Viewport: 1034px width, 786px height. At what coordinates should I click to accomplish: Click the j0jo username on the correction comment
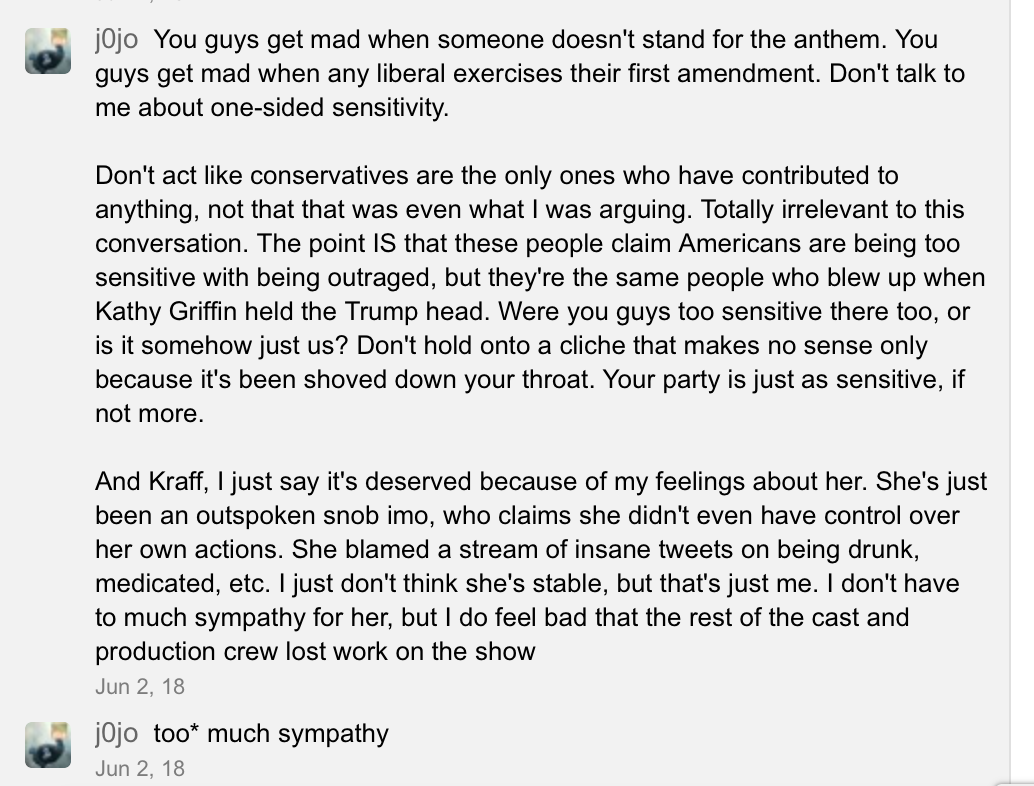point(116,733)
